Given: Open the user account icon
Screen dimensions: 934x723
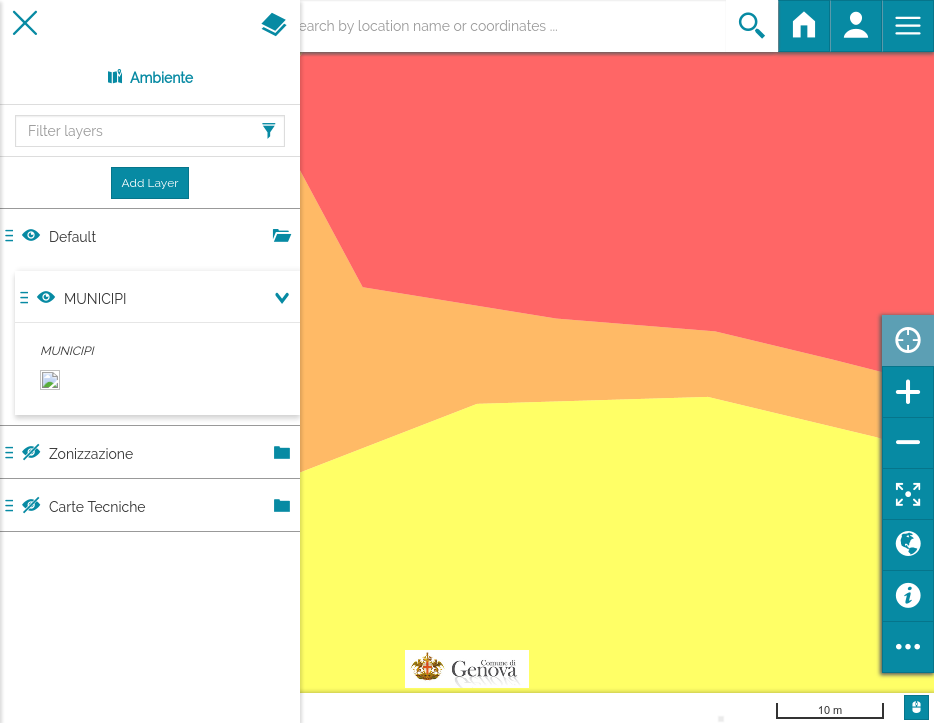Looking at the screenshot, I should point(856,26).
